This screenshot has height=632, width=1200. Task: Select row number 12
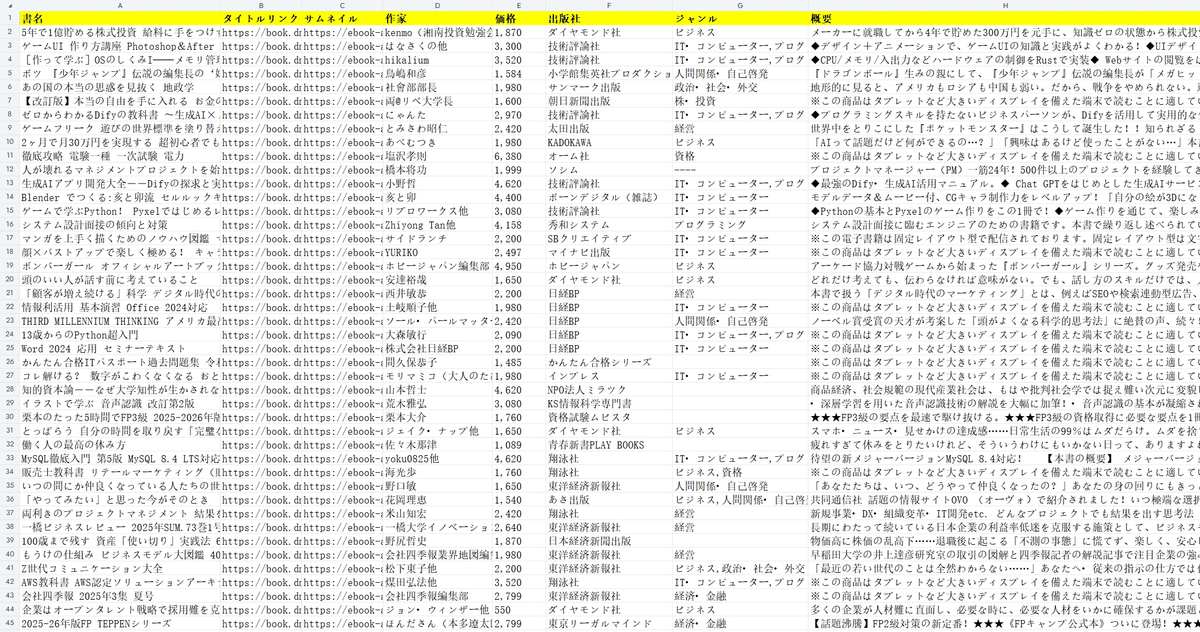[9, 171]
